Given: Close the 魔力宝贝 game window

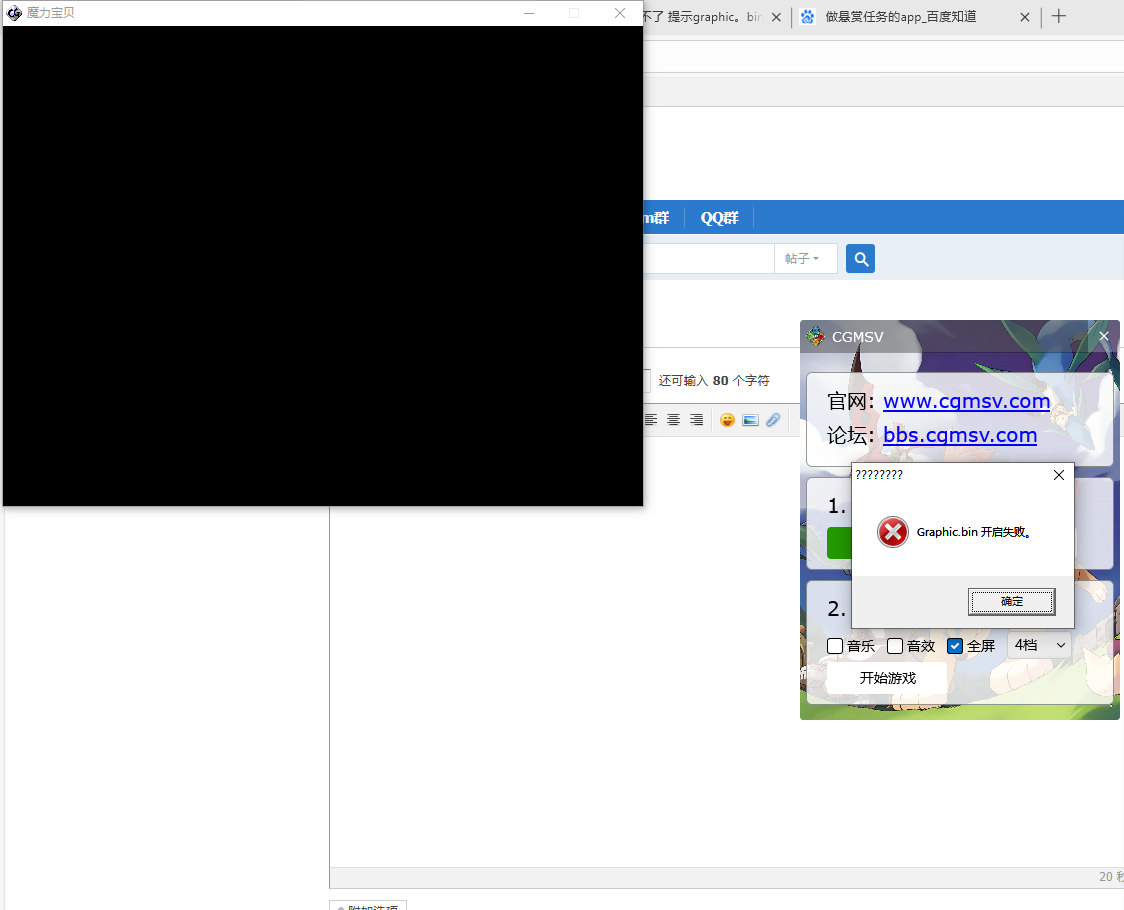Looking at the screenshot, I should tap(620, 13).
